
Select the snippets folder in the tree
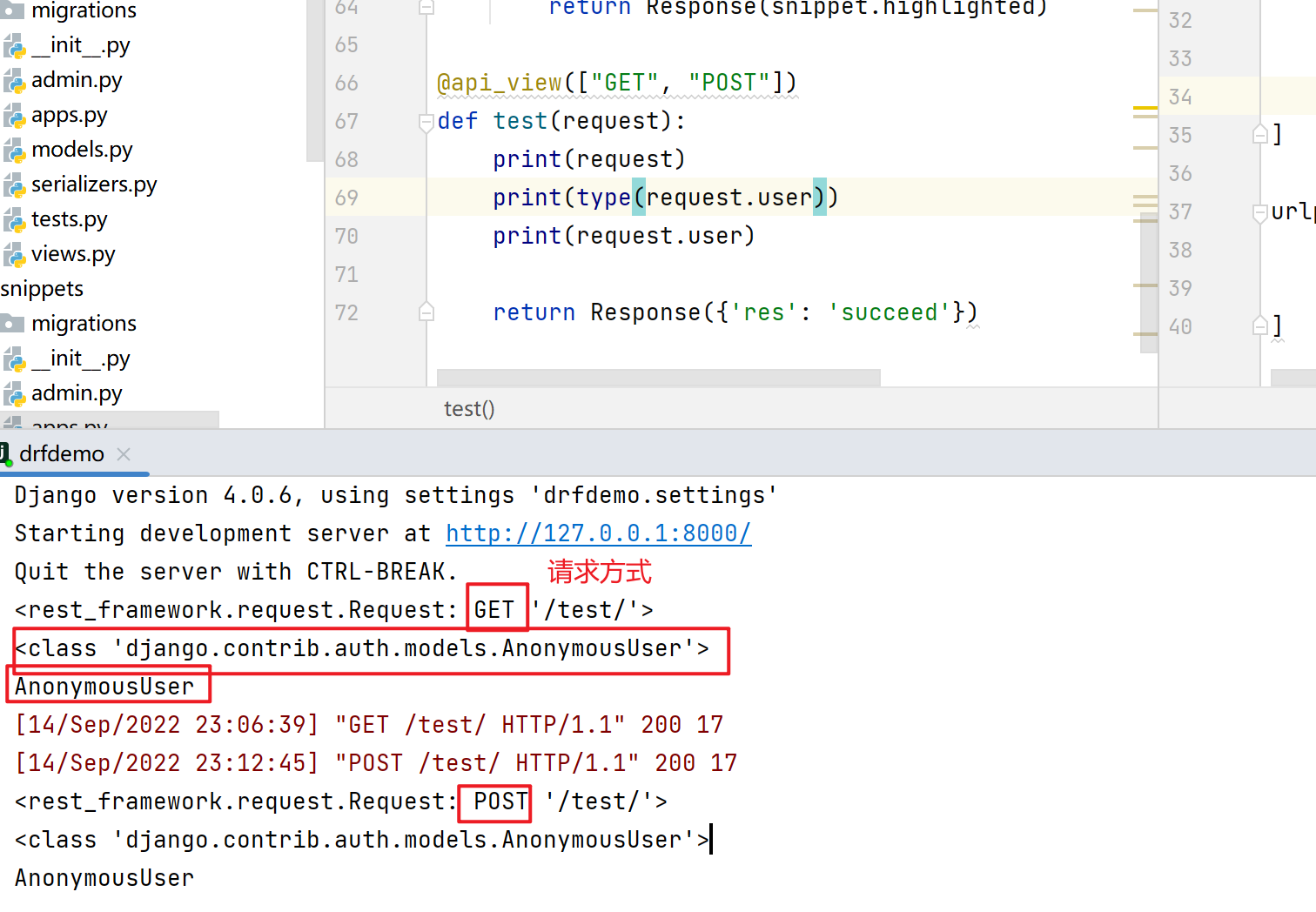[x=42, y=289]
